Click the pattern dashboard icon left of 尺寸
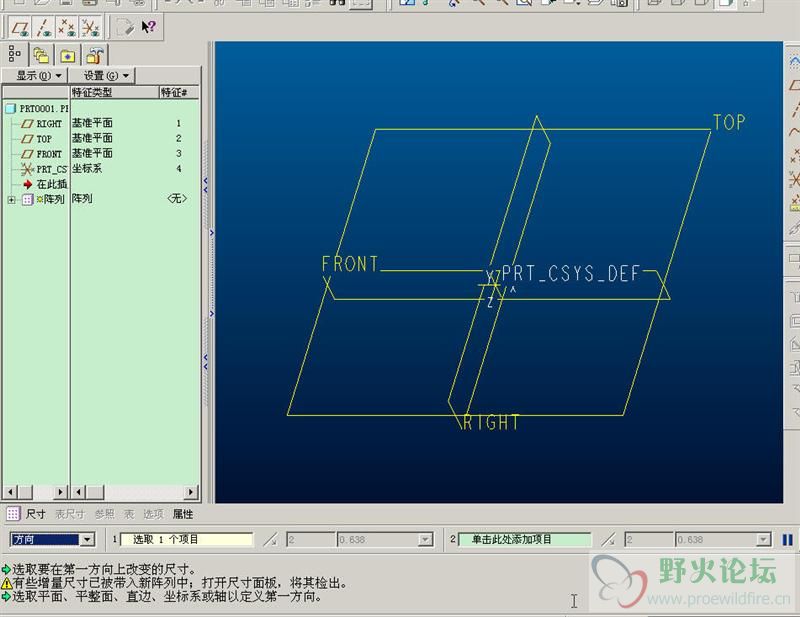This screenshot has height=617, width=800. click(x=13, y=514)
